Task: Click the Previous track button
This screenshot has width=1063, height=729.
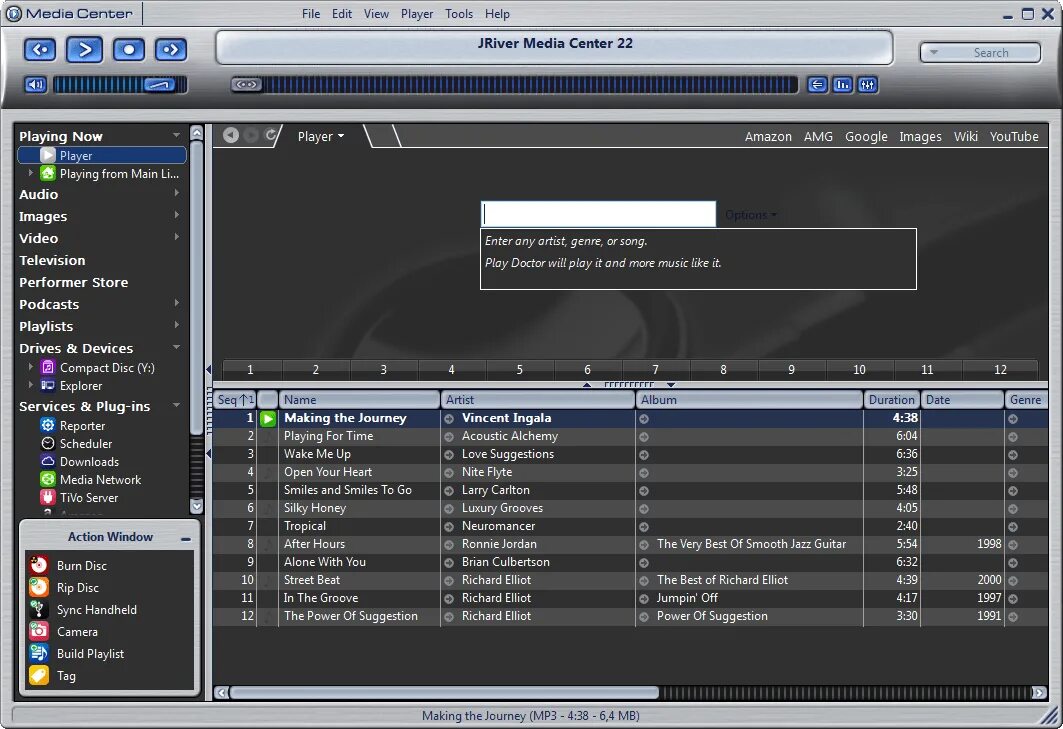Action: [40, 50]
